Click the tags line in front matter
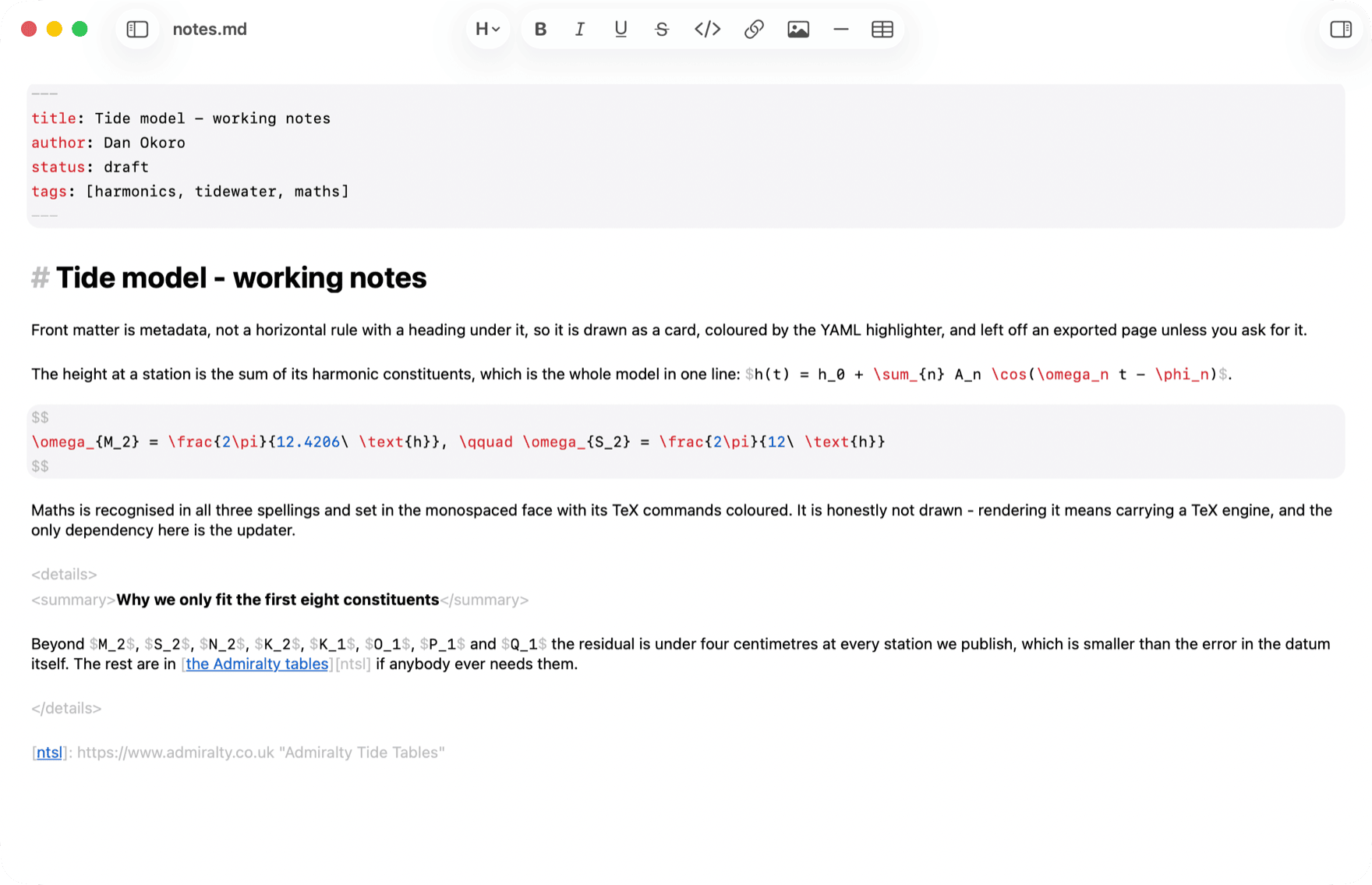1372x885 pixels. point(190,191)
